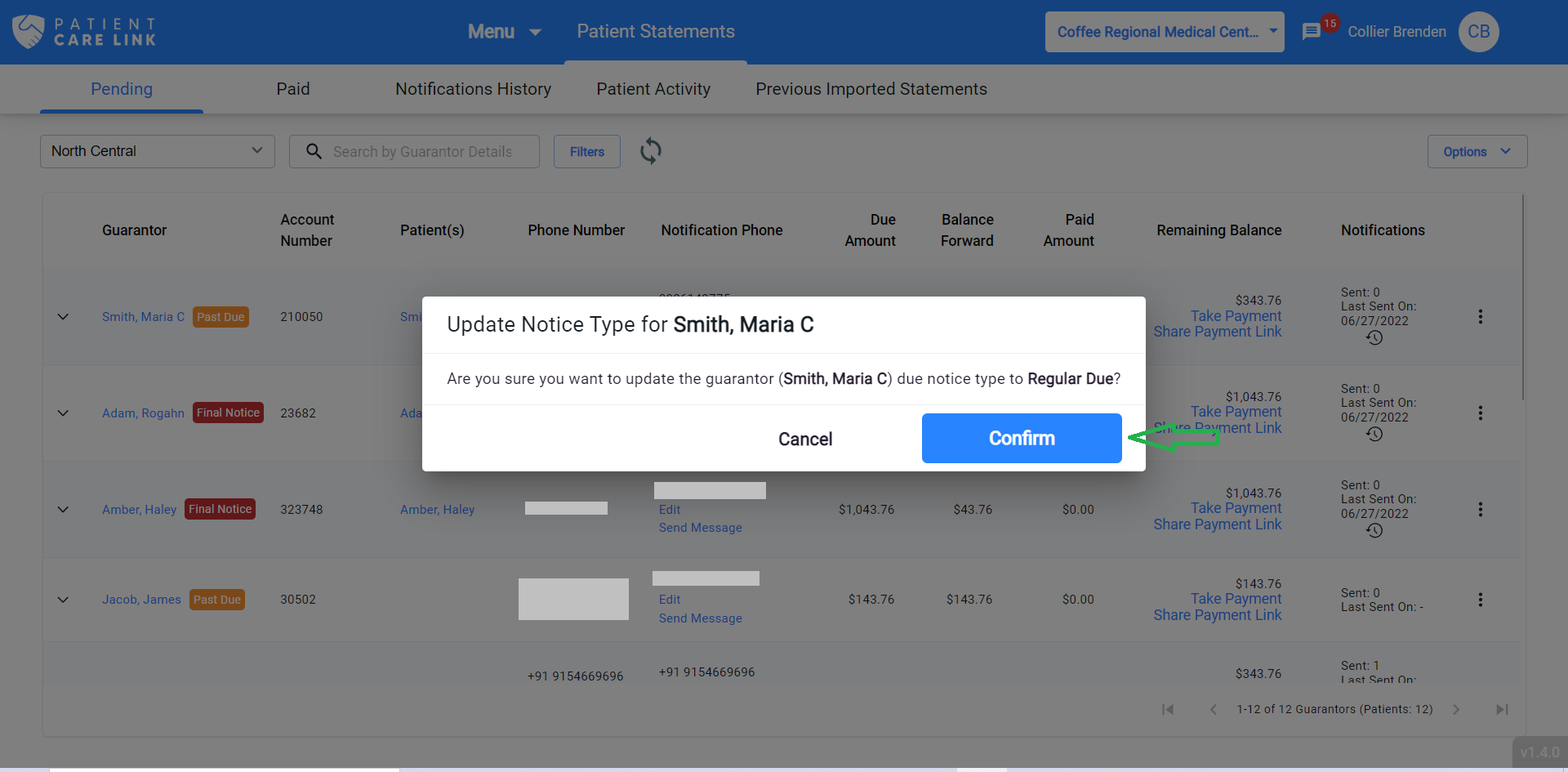This screenshot has width=1568, height=772.
Task: Click Take Payment for Amber, Haley
Action: click(x=1236, y=508)
